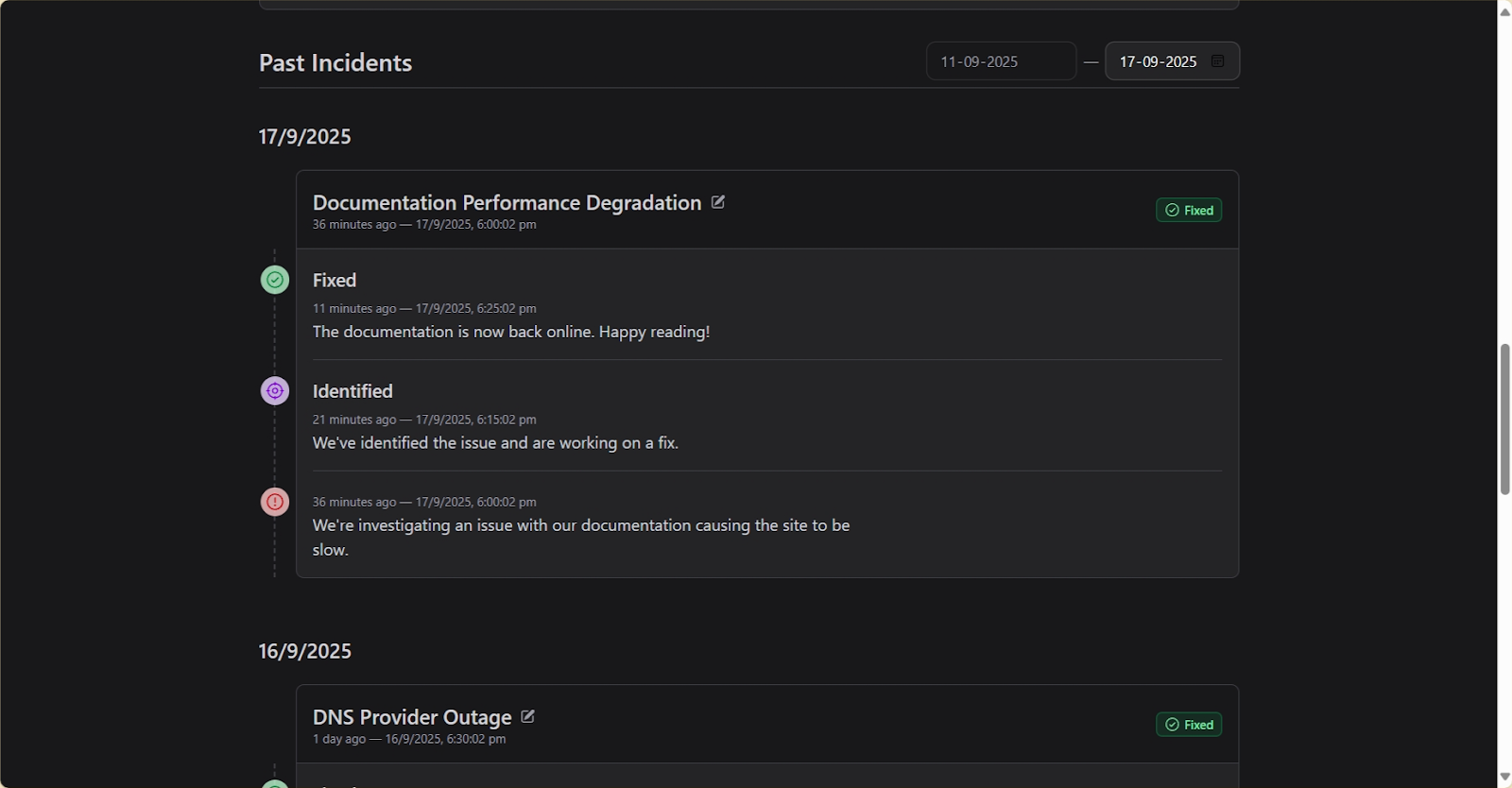Click edit icon next to DNS Provider Outage
The height and width of the screenshot is (788, 1512).
point(528,717)
